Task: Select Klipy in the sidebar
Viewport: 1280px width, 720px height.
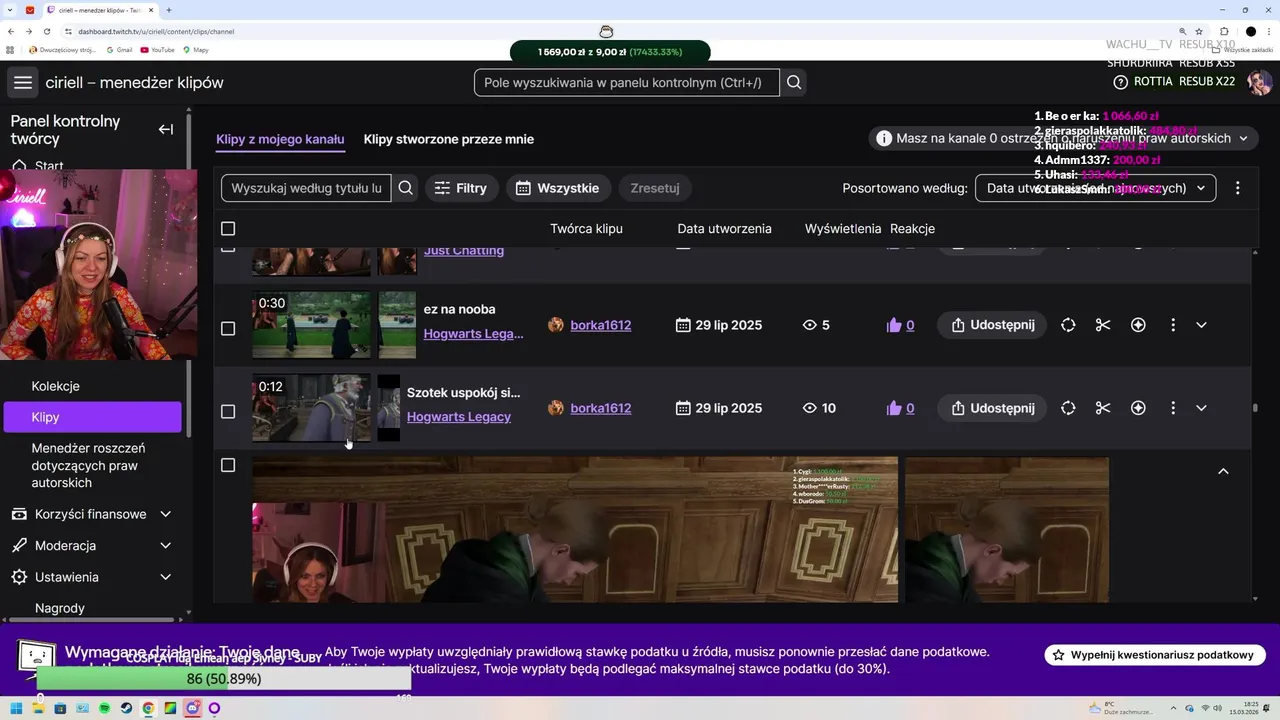Action: pos(92,417)
